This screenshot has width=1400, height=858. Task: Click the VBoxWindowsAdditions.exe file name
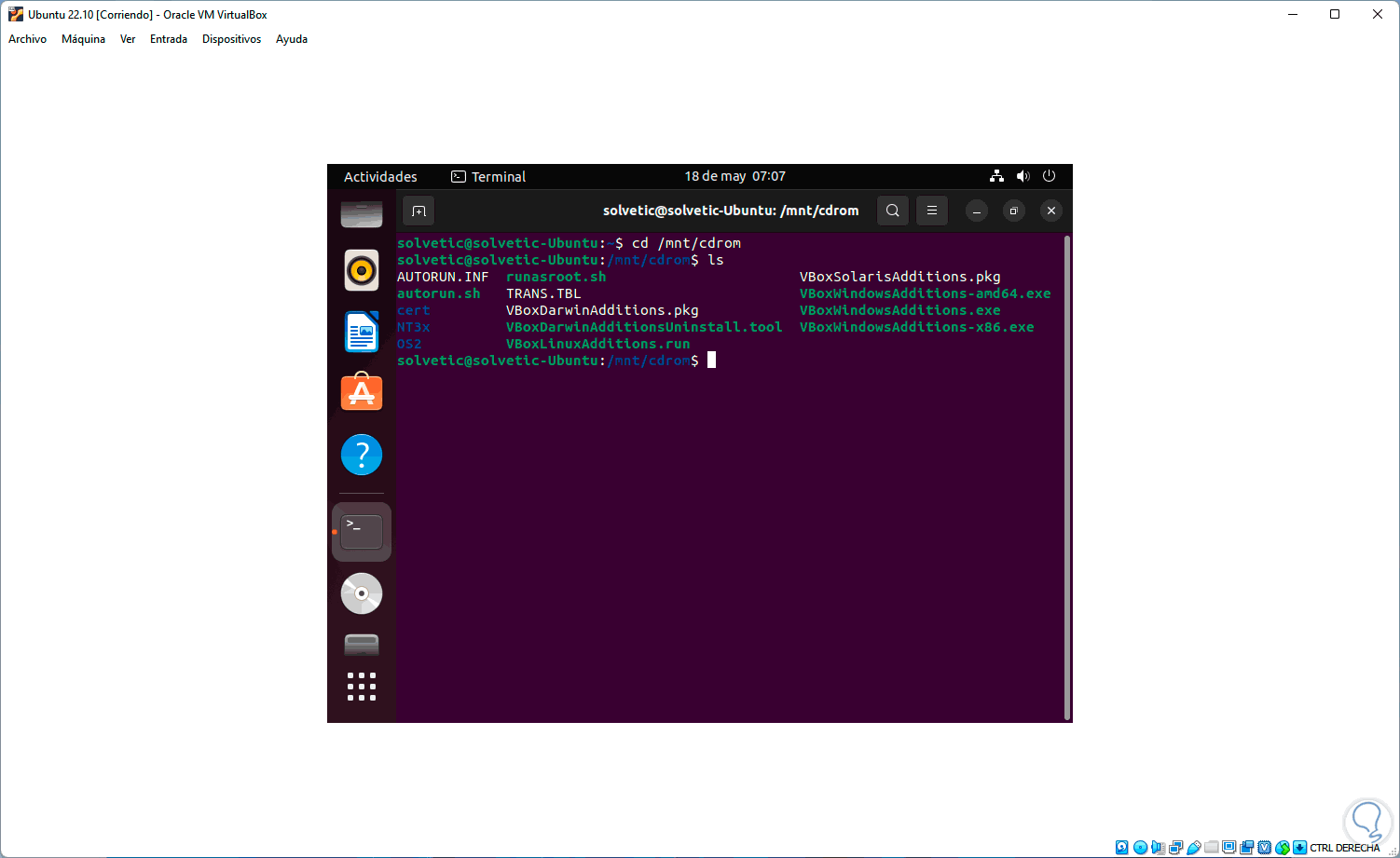900,310
